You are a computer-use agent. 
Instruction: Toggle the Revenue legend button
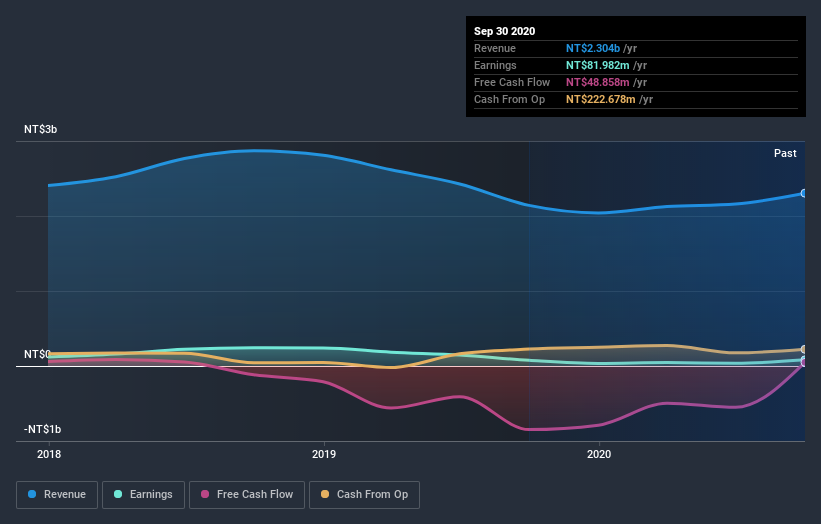pyautogui.click(x=57, y=495)
